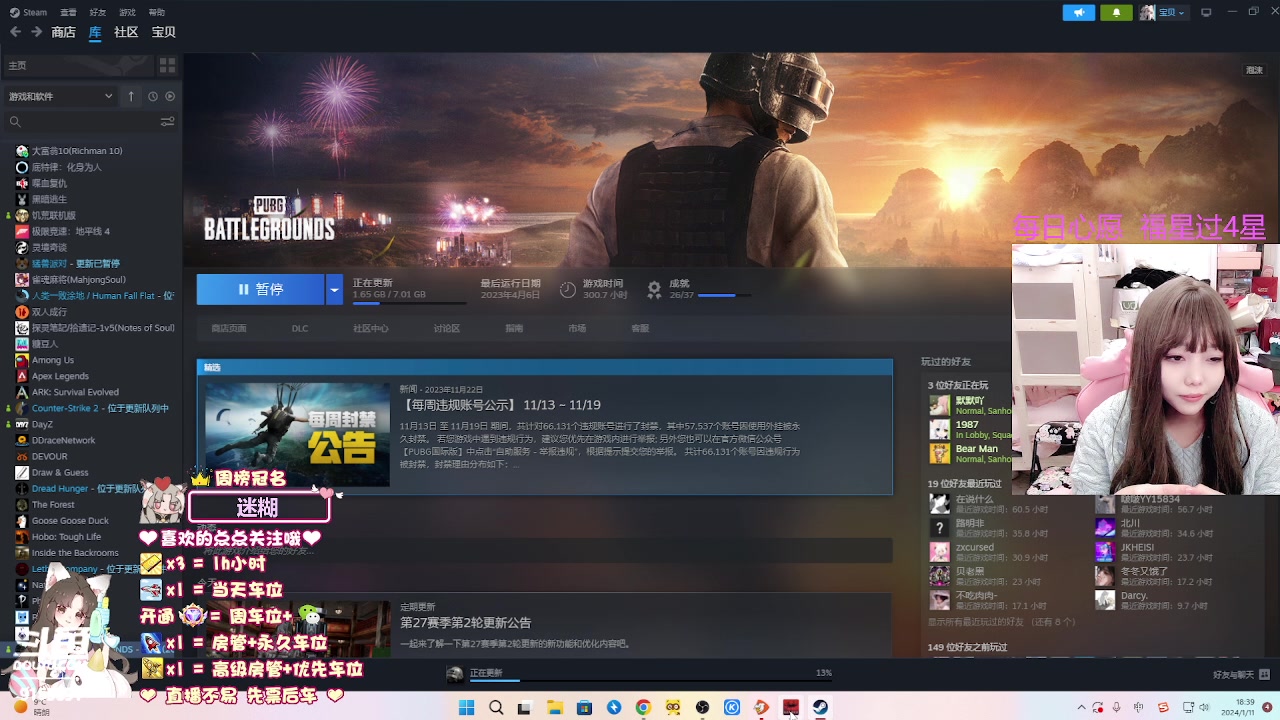Switch to the 商店 (Store) tab
The image size is (1280, 720).
63,32
